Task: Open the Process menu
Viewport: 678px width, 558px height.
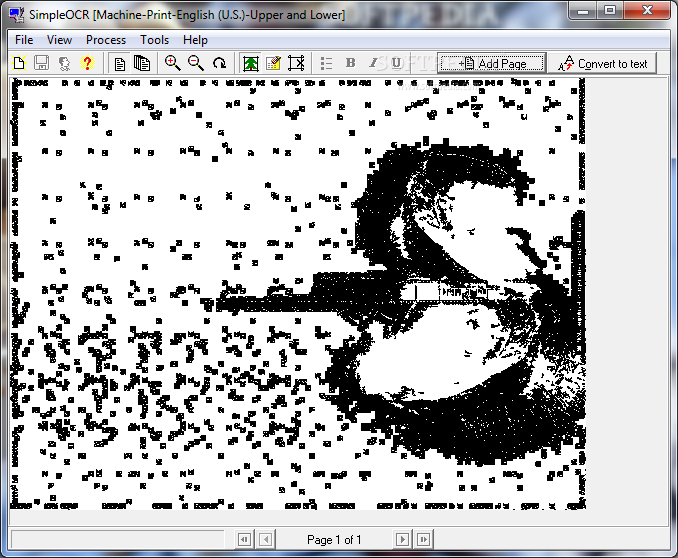Action: point(106,40)
